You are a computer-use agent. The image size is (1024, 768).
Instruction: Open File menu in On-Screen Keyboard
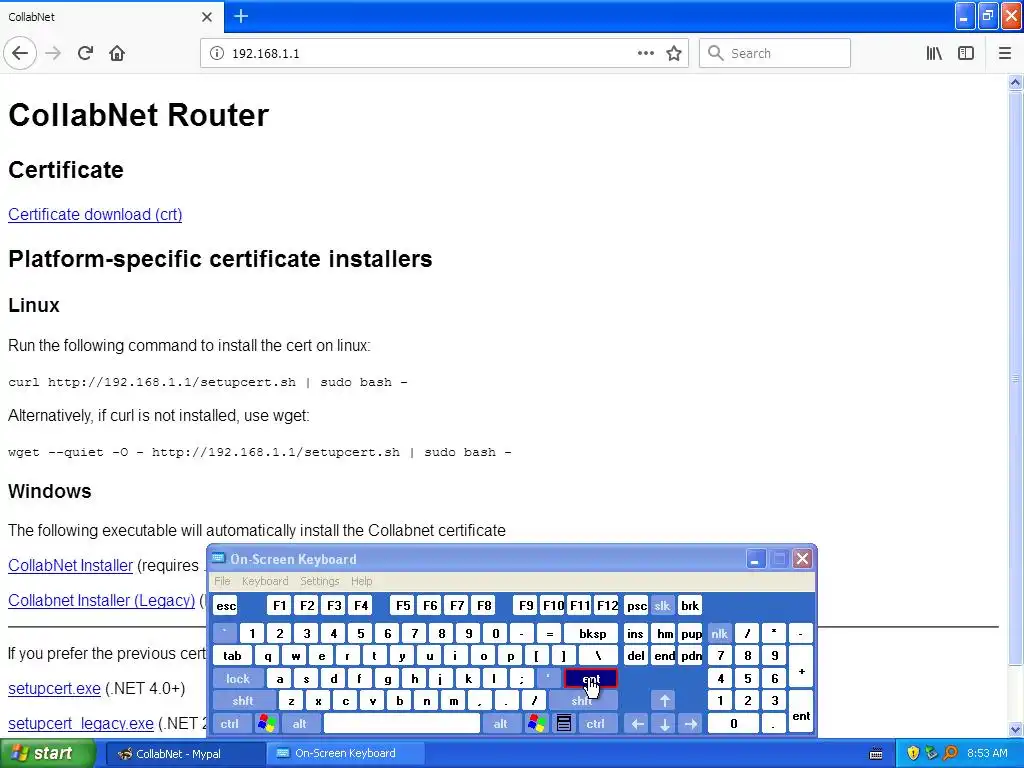coord(222,581)
